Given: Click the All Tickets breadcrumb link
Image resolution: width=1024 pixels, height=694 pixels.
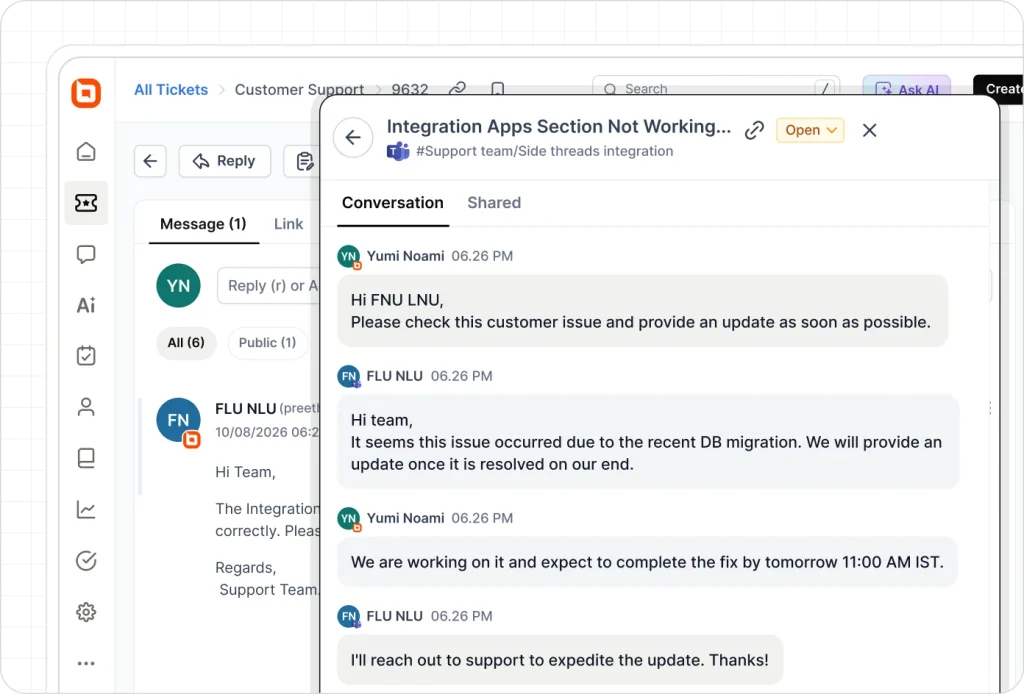Looking at the screenshot, I should click(171, 89).
